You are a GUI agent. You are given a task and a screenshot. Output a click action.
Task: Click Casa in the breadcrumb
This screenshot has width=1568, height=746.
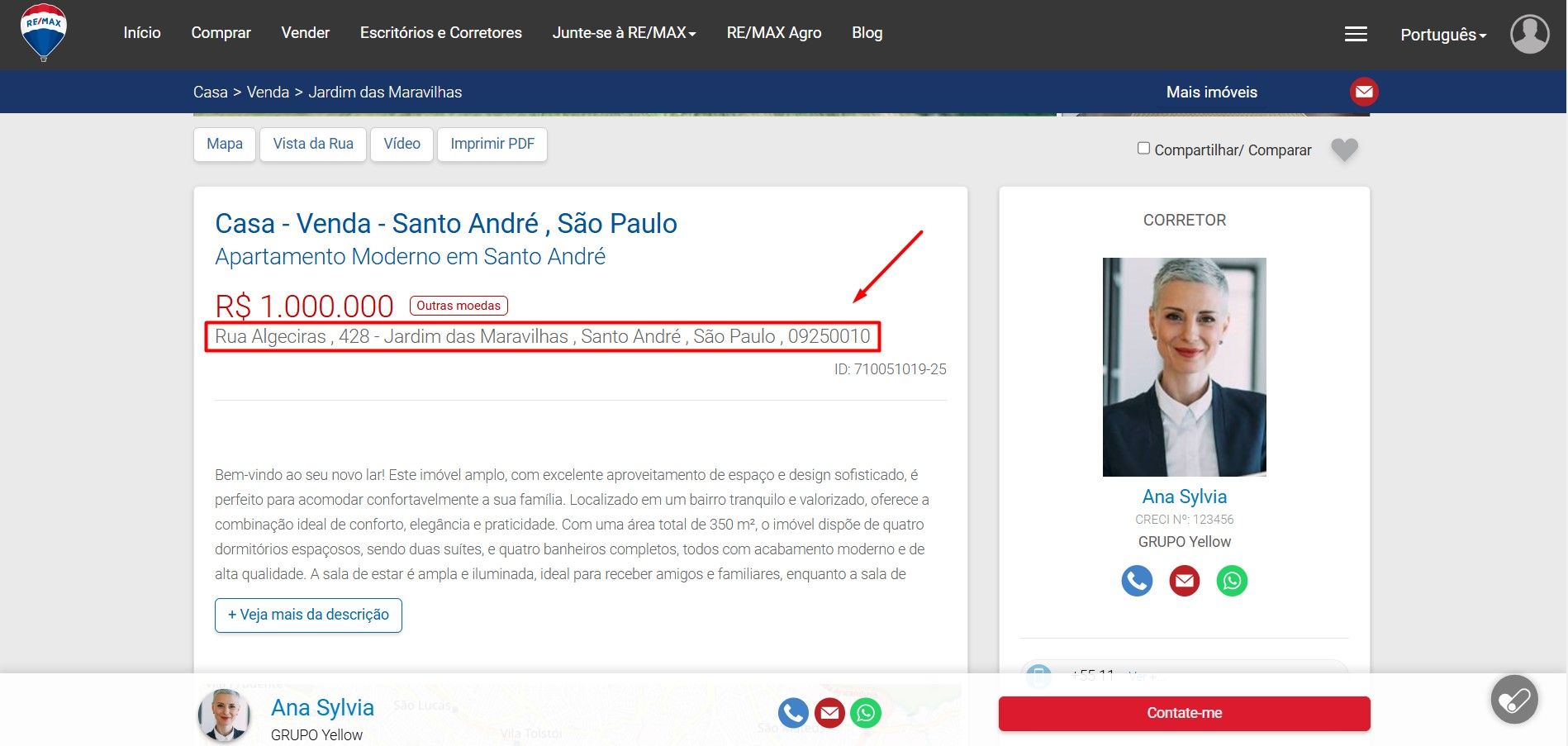click(211, 93)
